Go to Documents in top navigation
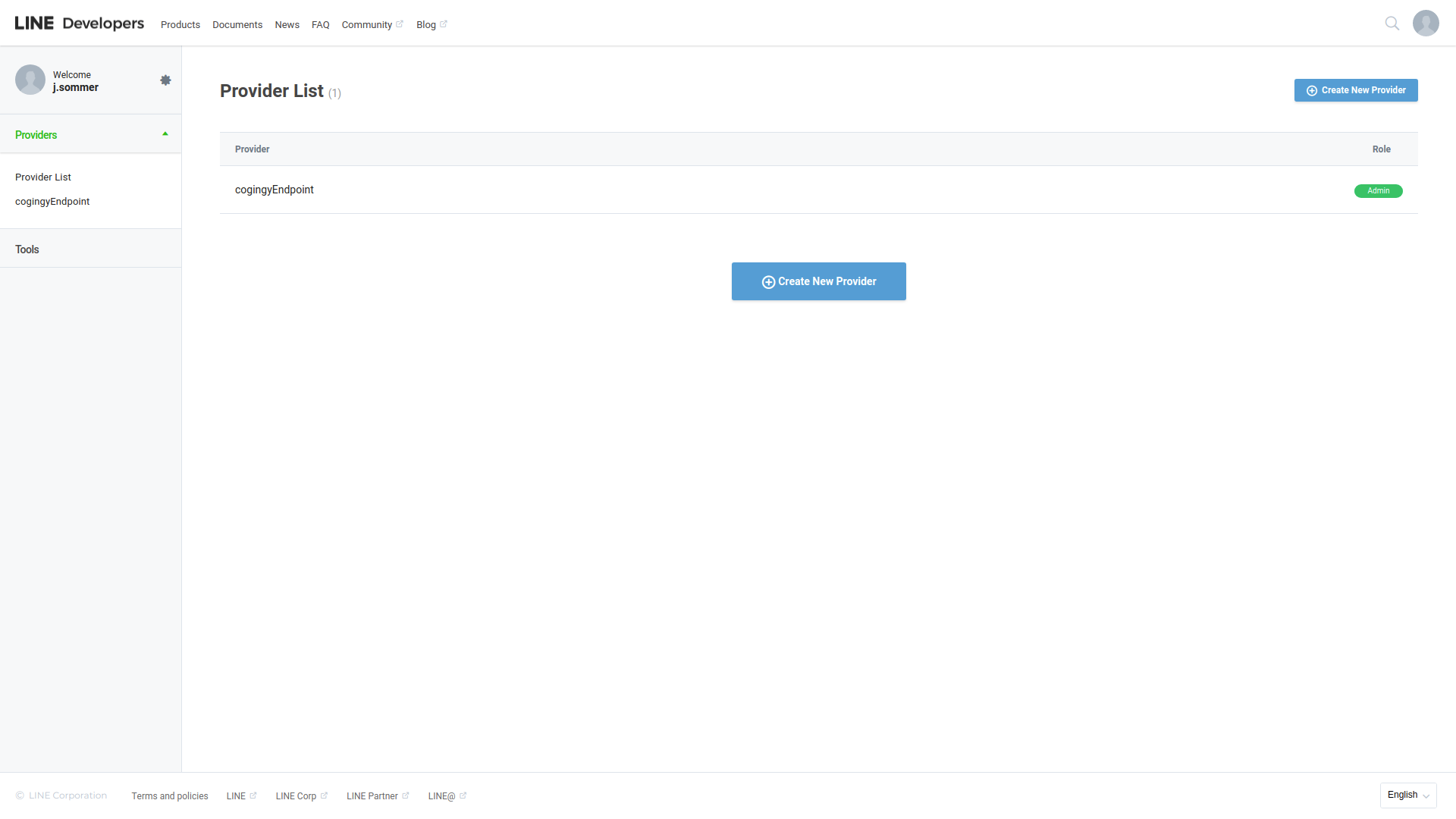 tap(237, 25)
